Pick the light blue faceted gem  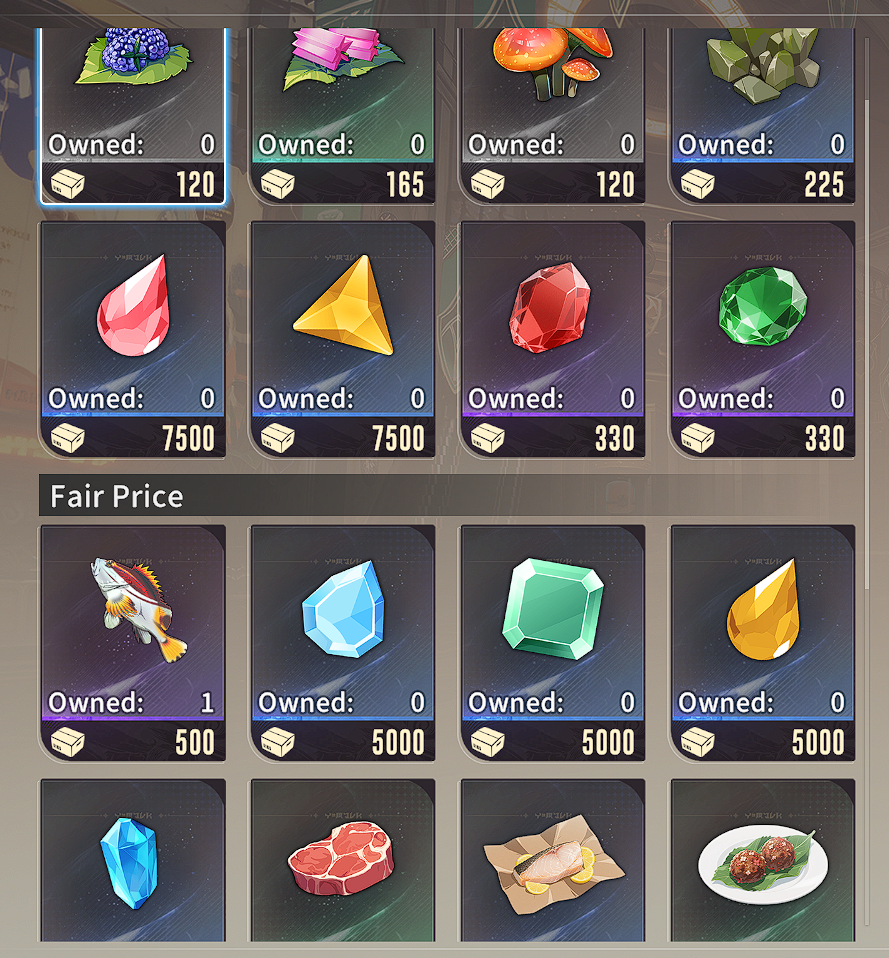pyautogui.click(x=343, y=643)
